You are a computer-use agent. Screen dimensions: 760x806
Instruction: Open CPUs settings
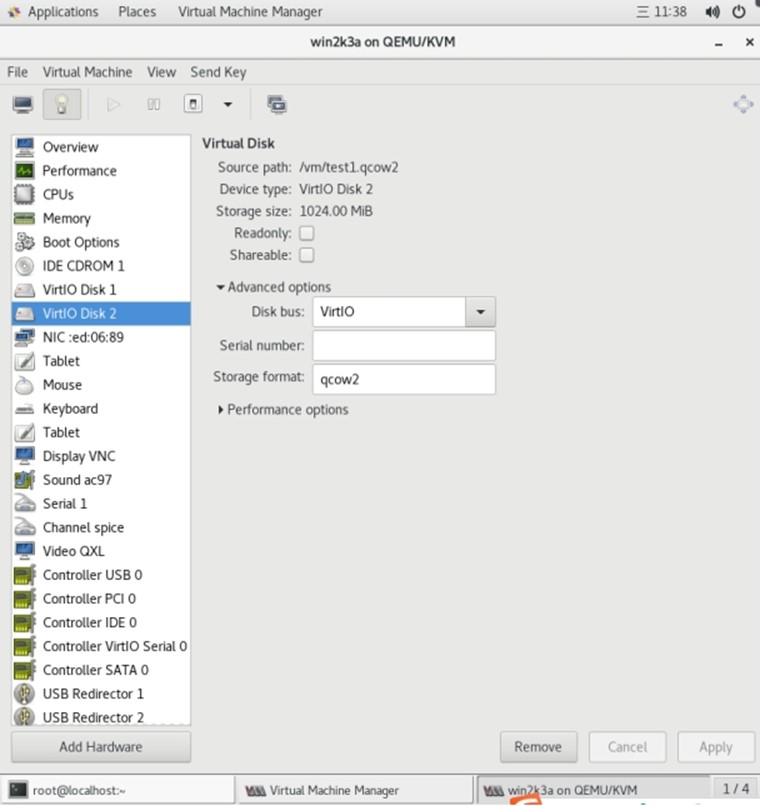click(x=101, y=194)
